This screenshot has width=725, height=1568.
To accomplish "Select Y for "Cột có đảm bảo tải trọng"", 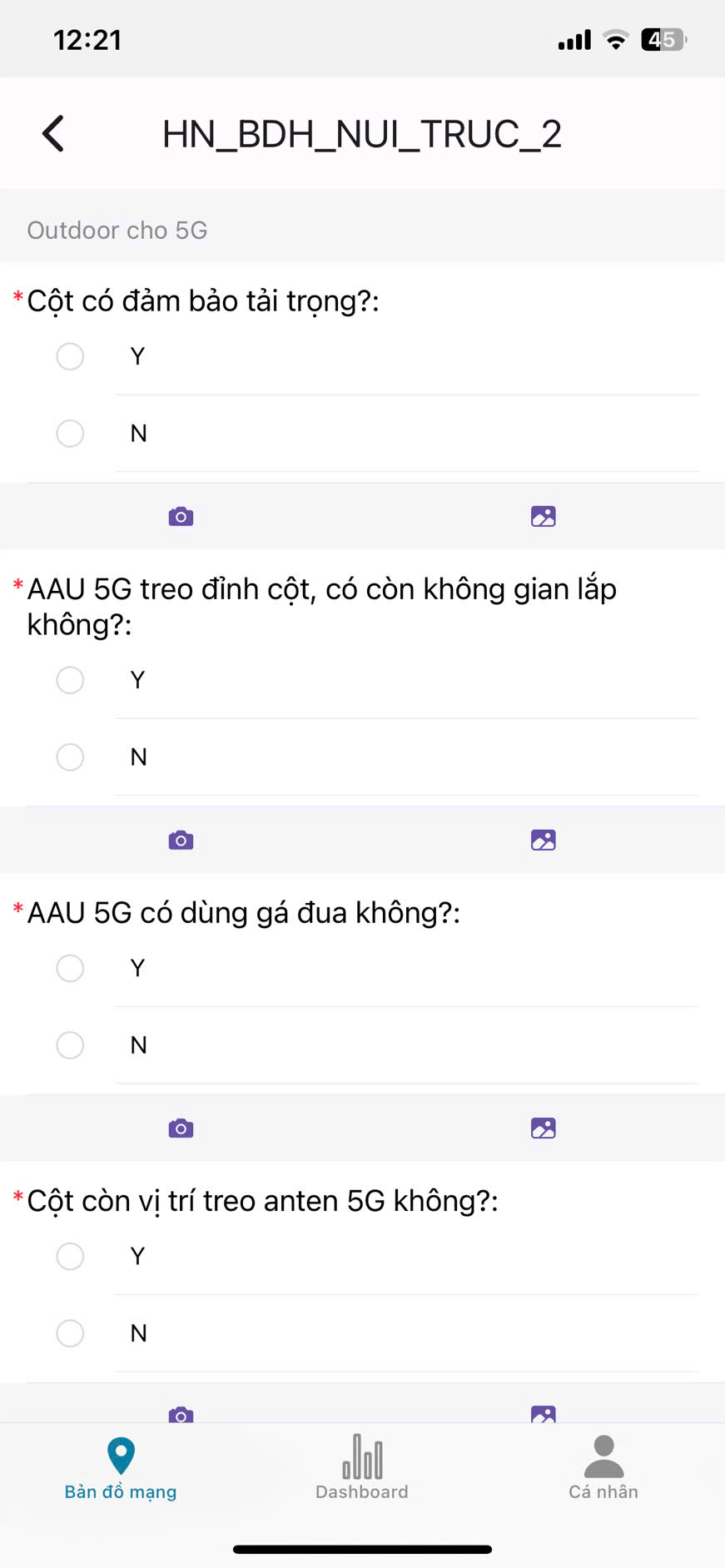I will pyautogui.click(x=70, y=356).
